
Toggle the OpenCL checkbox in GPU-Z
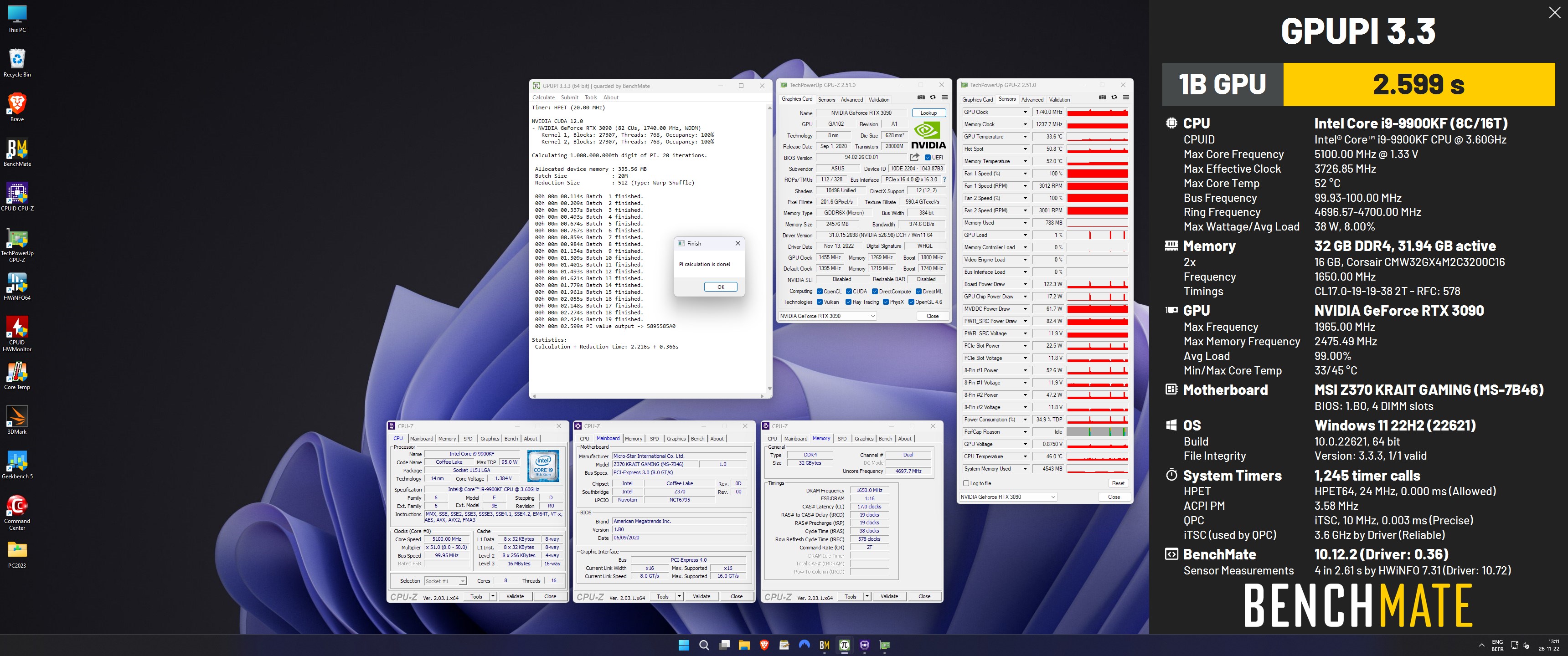point(819,292)
